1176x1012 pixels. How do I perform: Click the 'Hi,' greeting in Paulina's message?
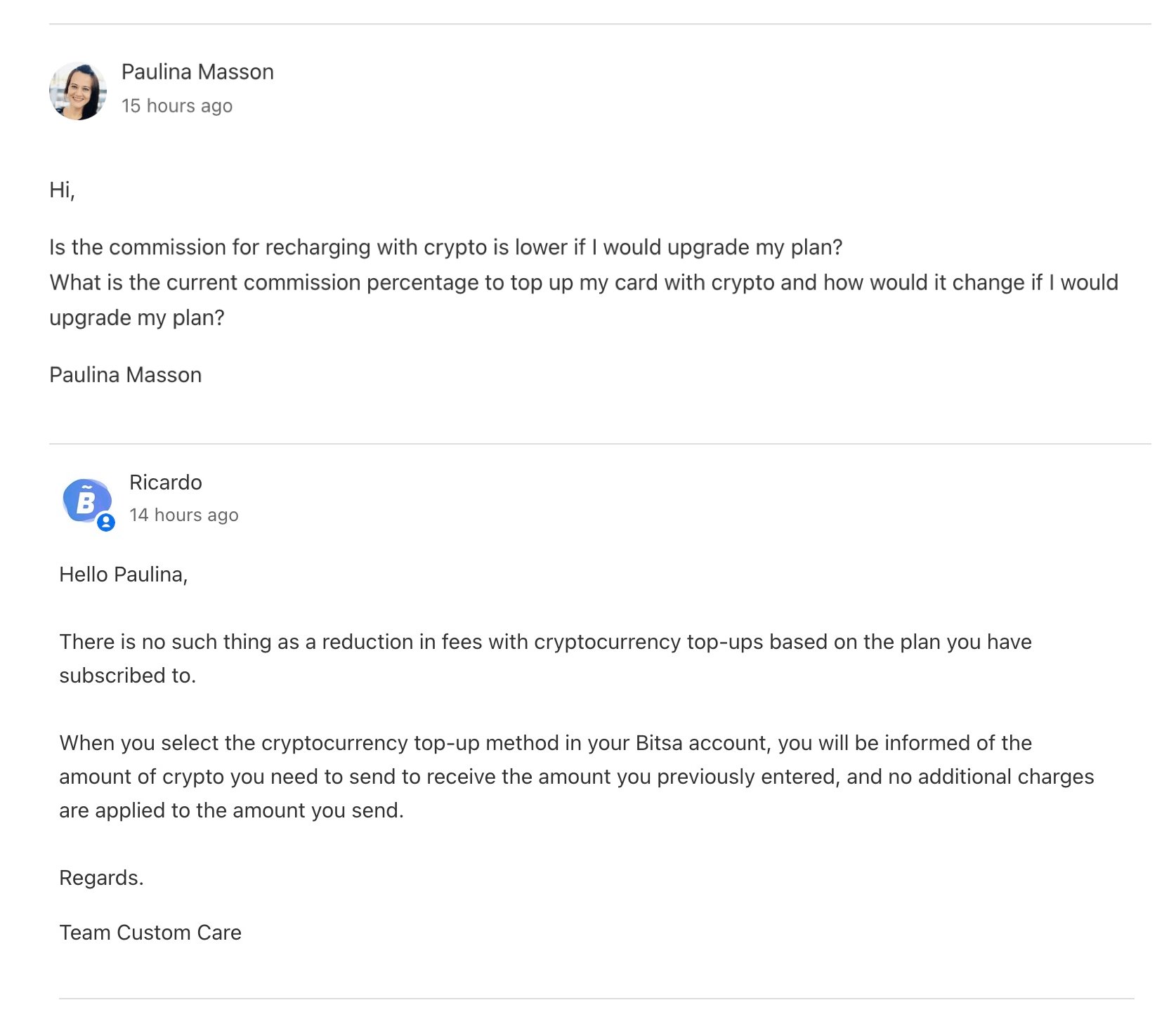coord(62,190)
